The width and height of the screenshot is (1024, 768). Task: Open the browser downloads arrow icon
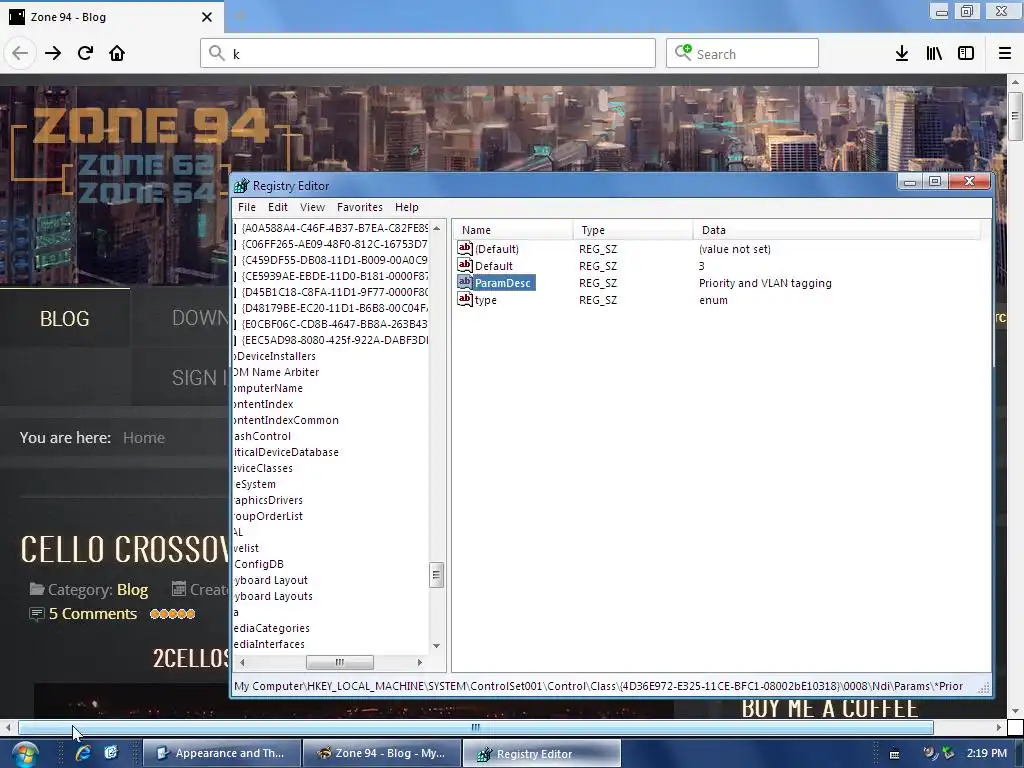point(902,53)
